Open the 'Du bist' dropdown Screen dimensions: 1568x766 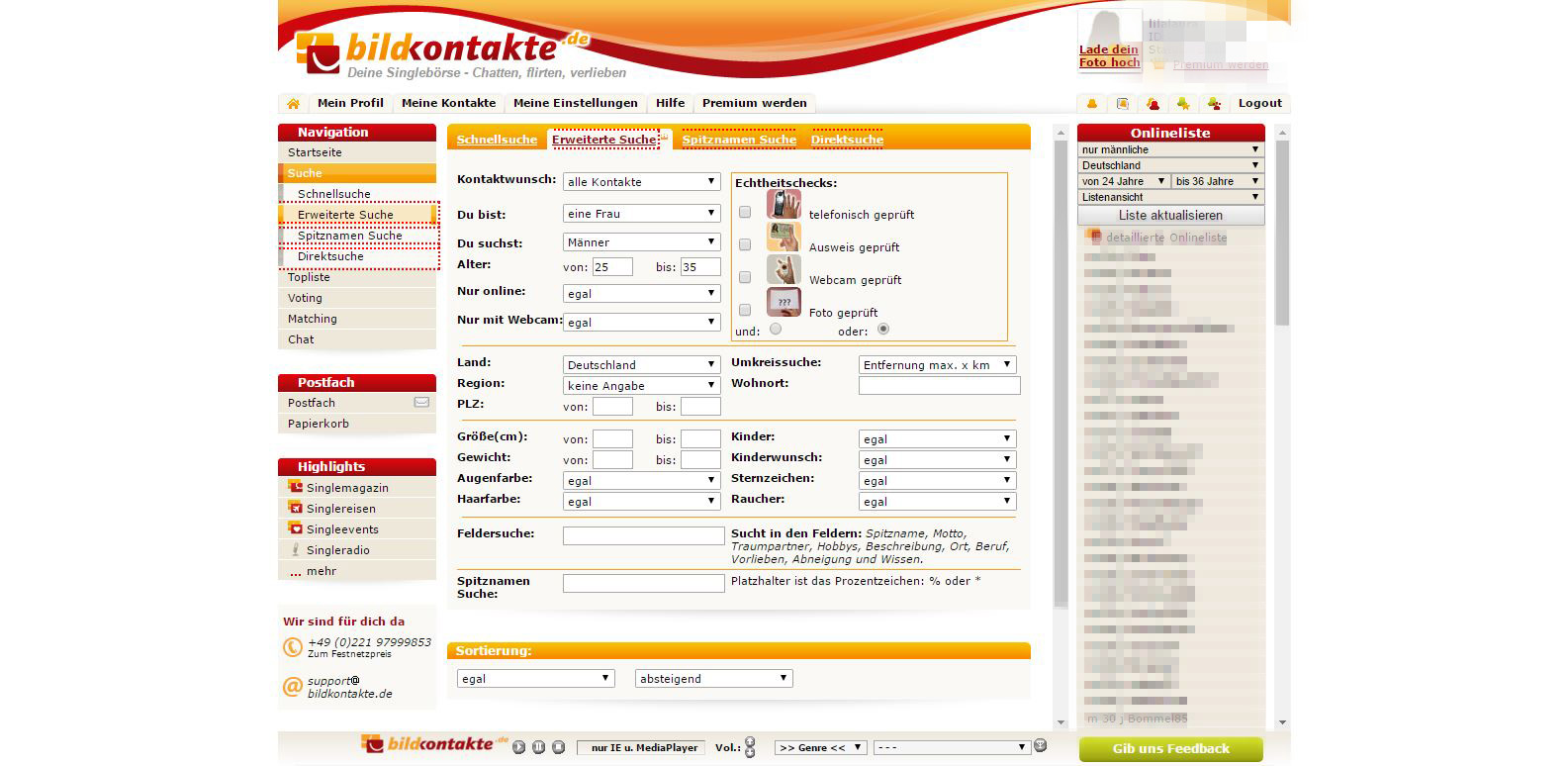pyautogui.click(x=642, y=213)
